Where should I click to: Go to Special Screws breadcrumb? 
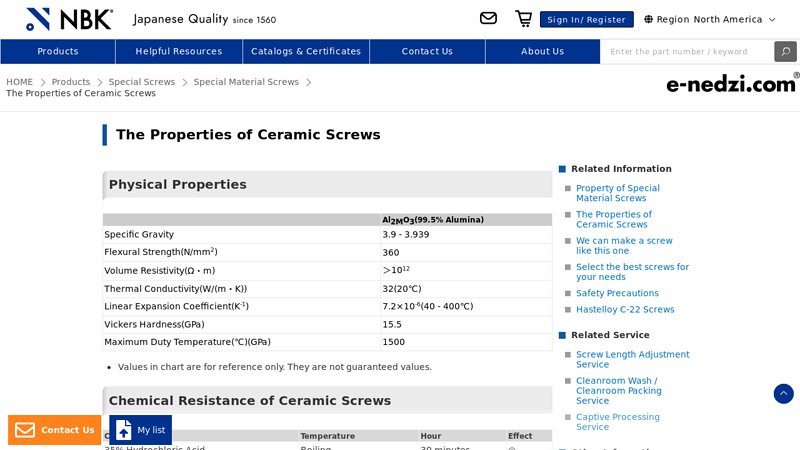(x=141, y=82)
